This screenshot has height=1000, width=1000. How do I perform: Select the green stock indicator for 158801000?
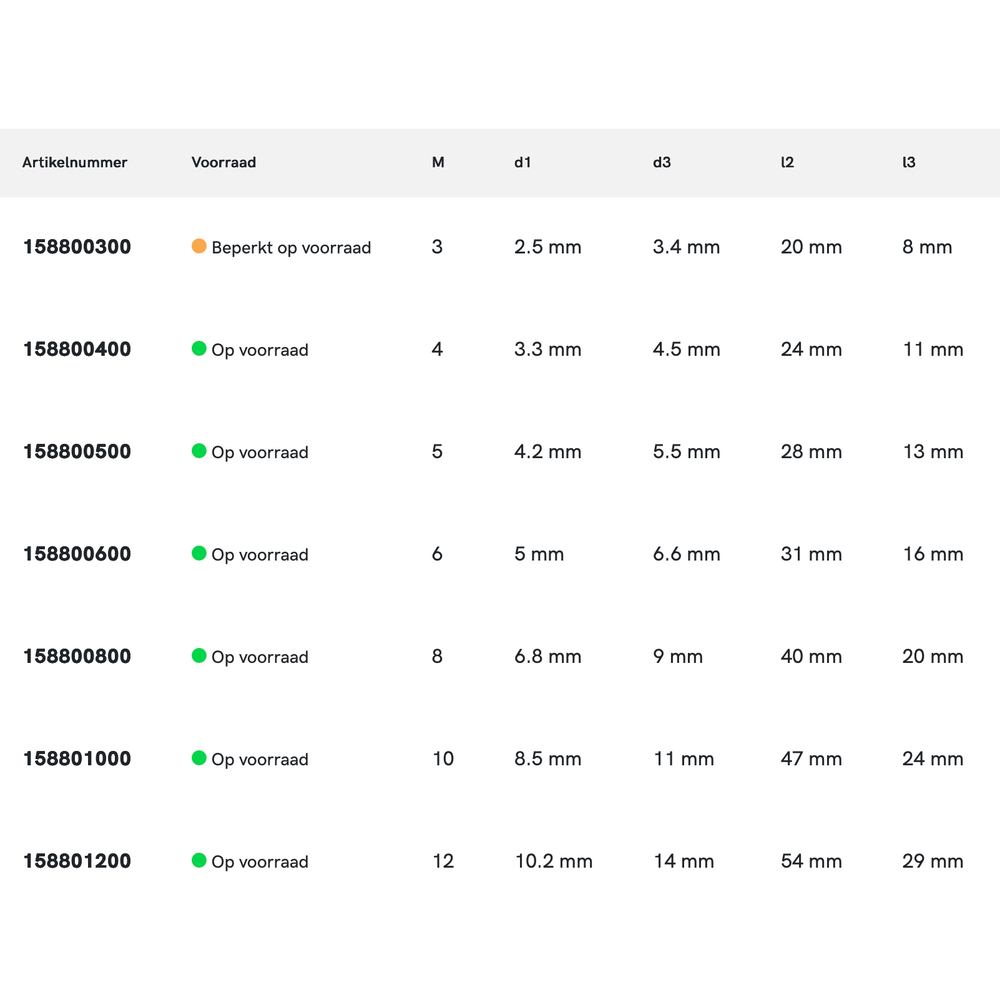[199, 758]
